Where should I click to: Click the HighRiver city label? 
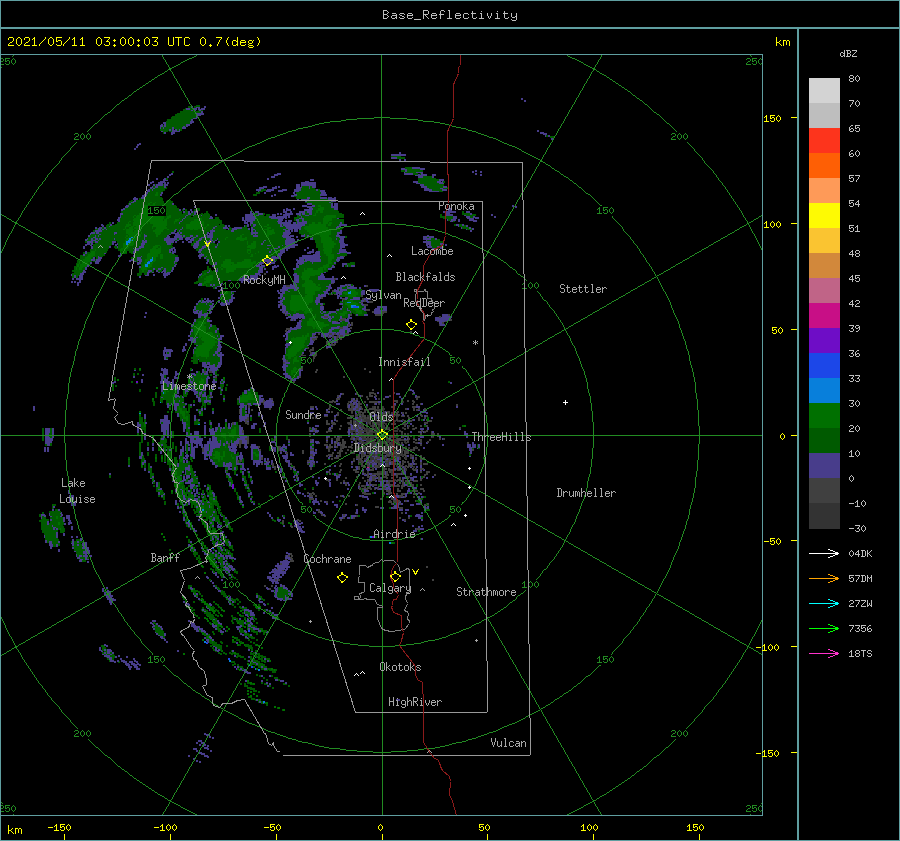[x=415, y=702]
